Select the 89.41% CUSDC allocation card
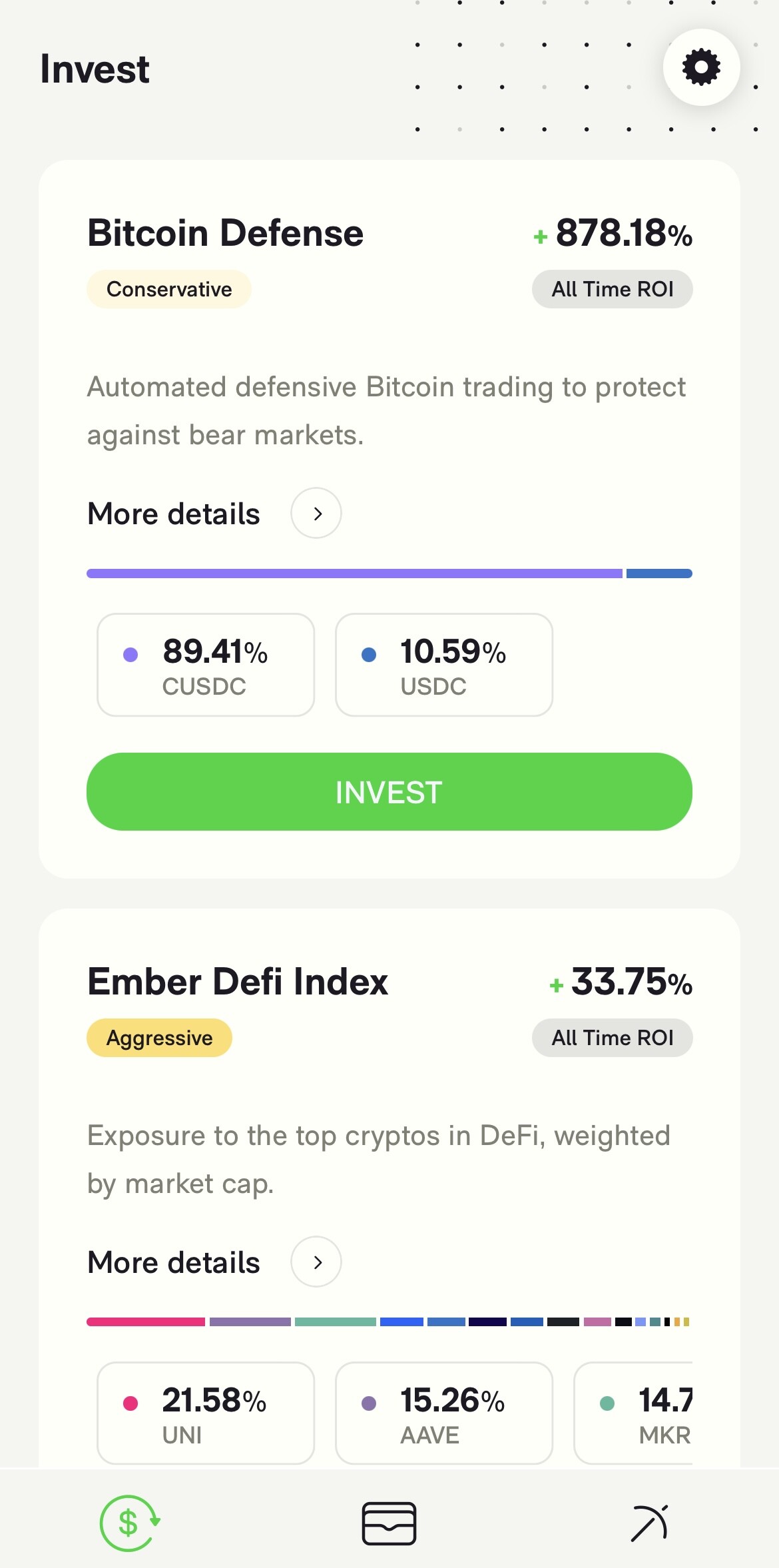Viewport: 779px width, 1568px height. (206, 665)
